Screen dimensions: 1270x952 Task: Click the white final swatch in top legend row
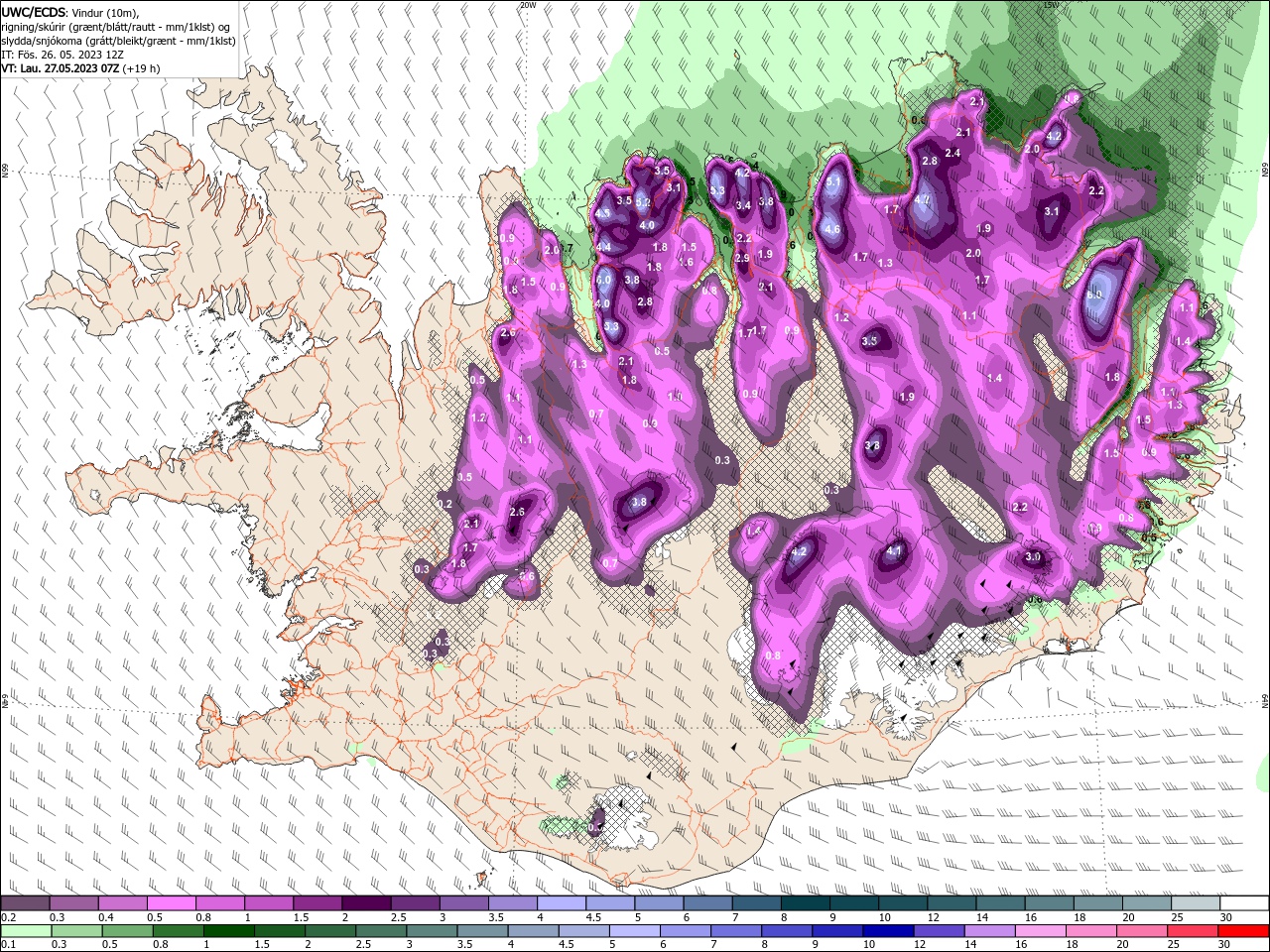click(1245, 902)
